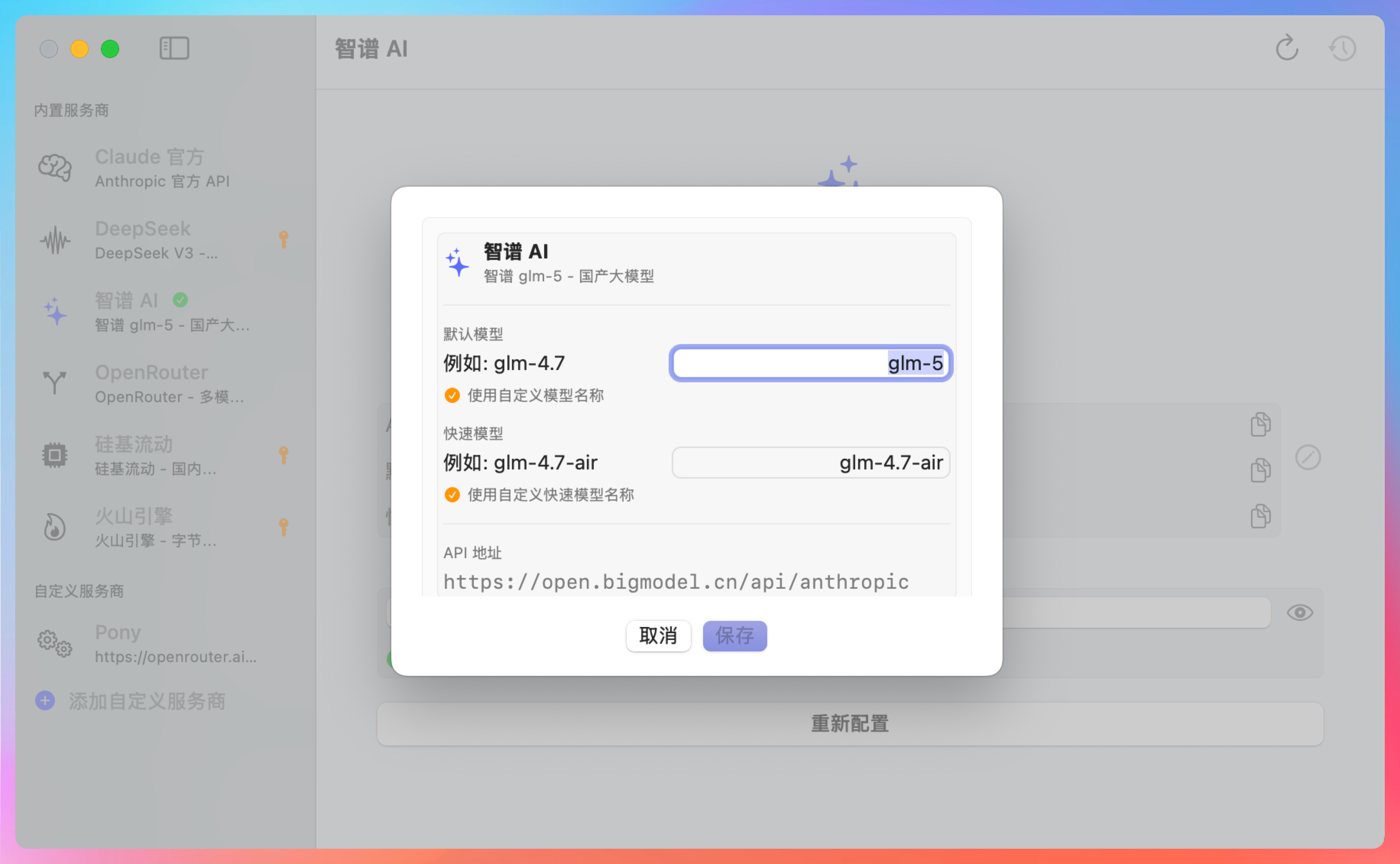Screen dimensions: 1400x864
Task: Reveal the API key with the eye toggle
Action: [x=1300, y=612]
